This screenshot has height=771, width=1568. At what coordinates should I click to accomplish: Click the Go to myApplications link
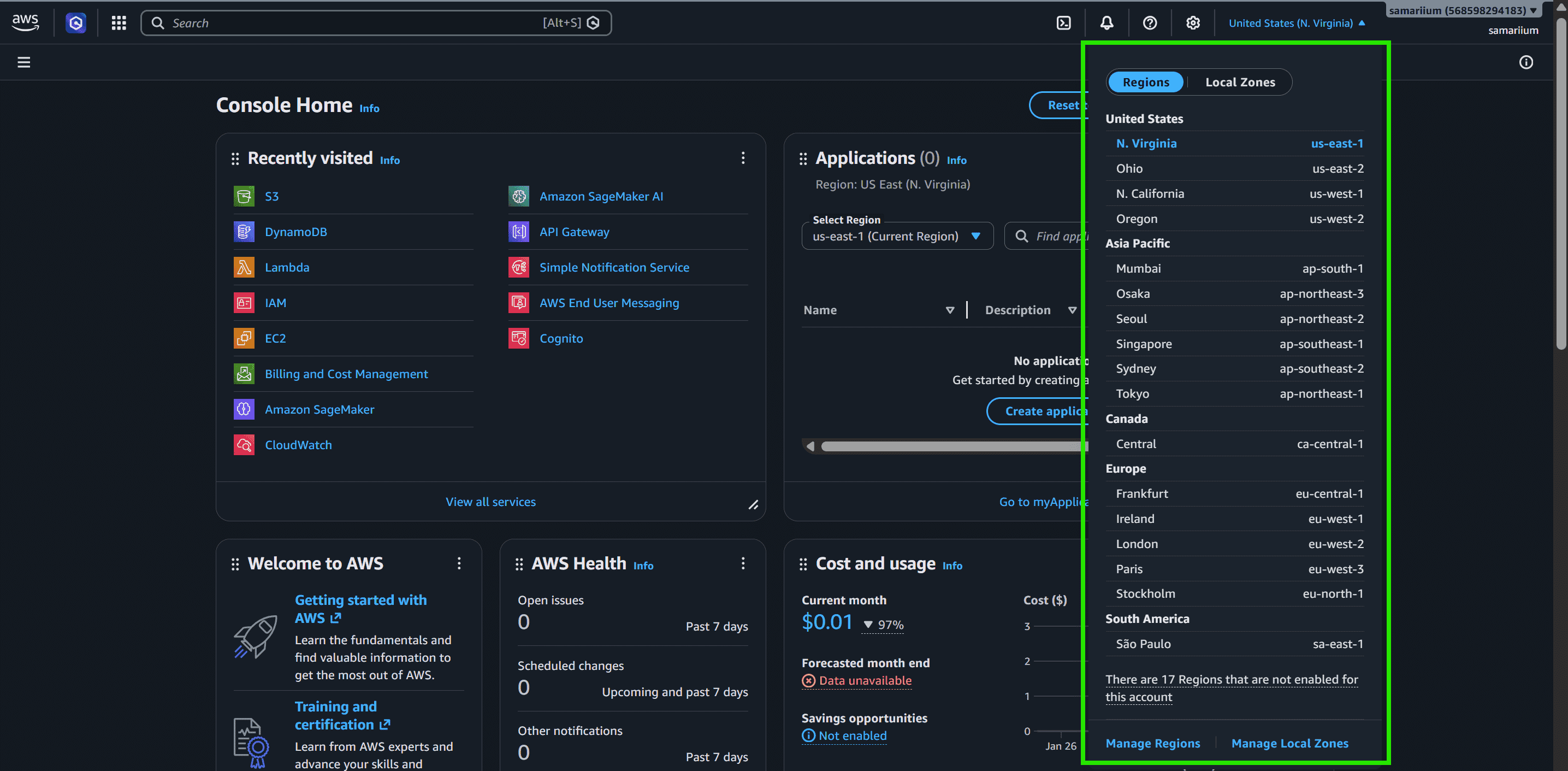[1043, 502]
